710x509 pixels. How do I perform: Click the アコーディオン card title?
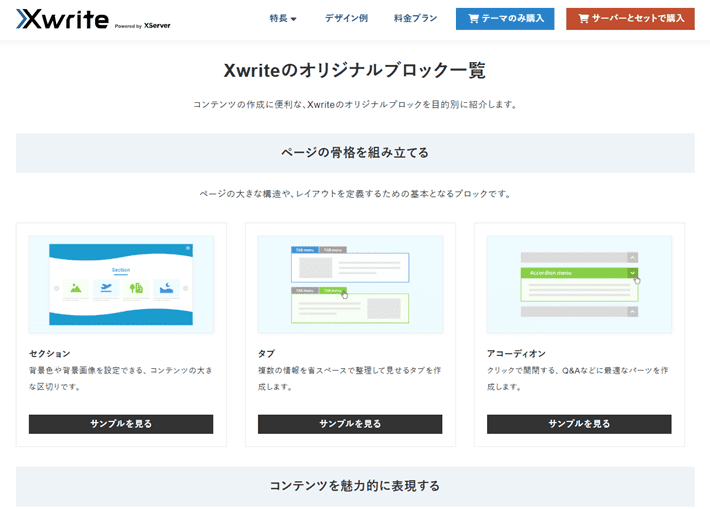click(516, 353)
